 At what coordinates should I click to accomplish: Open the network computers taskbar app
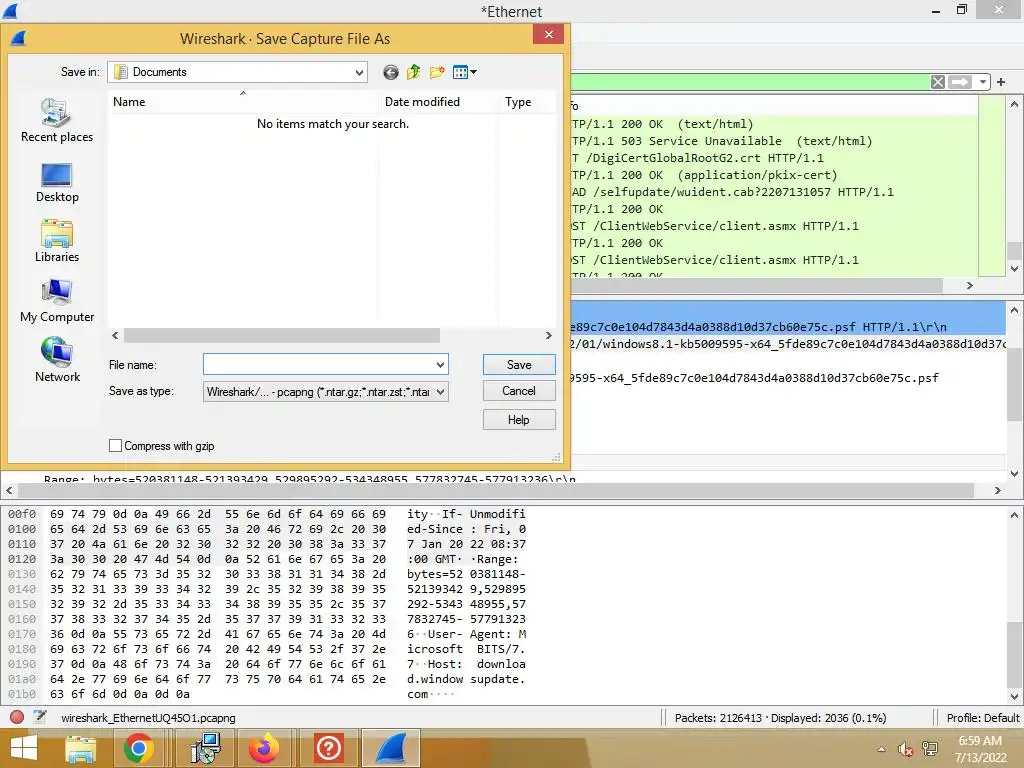pos(206,748)
